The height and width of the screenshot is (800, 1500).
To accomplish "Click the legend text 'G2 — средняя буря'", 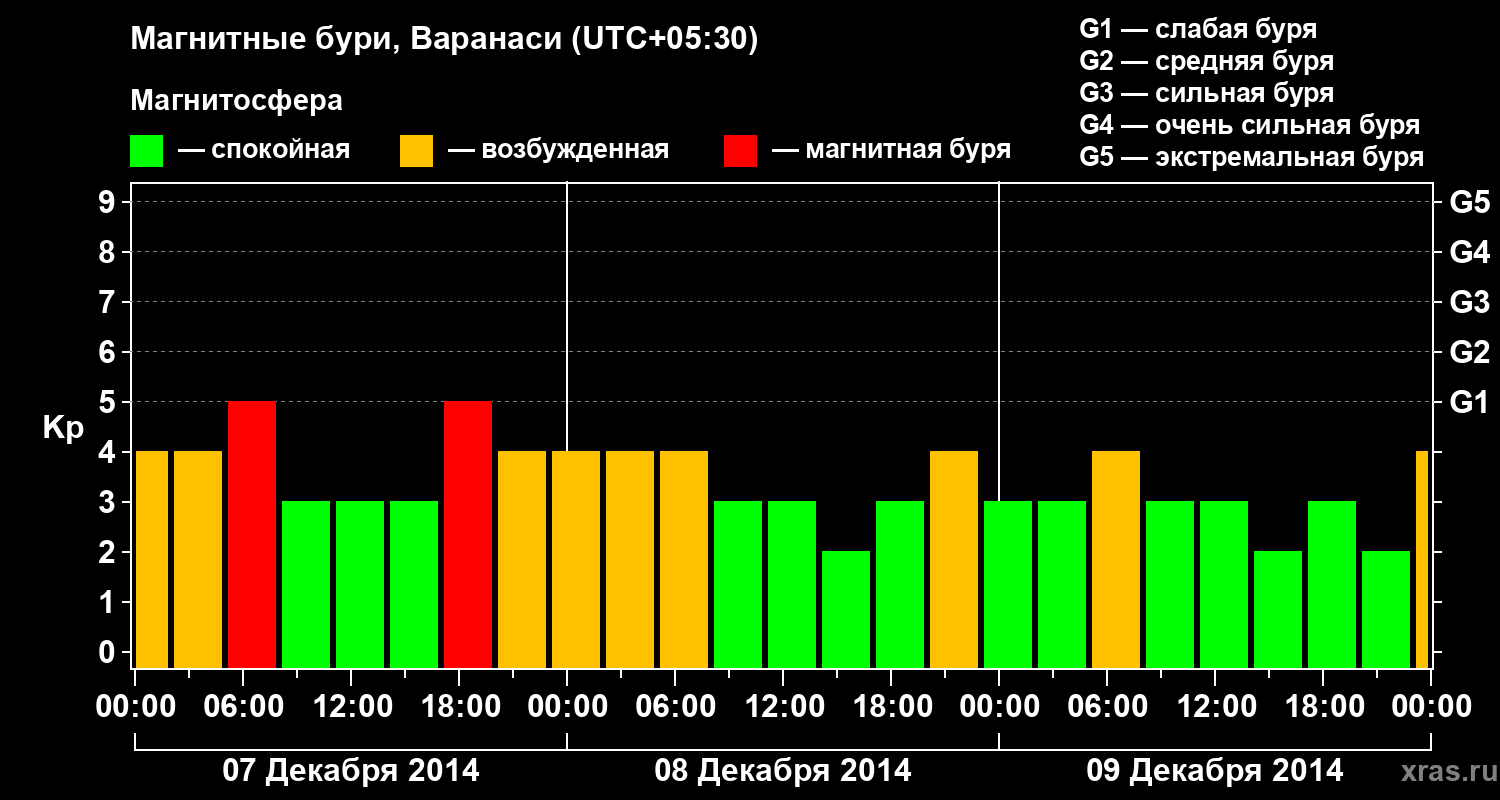I will [1206, 61].
